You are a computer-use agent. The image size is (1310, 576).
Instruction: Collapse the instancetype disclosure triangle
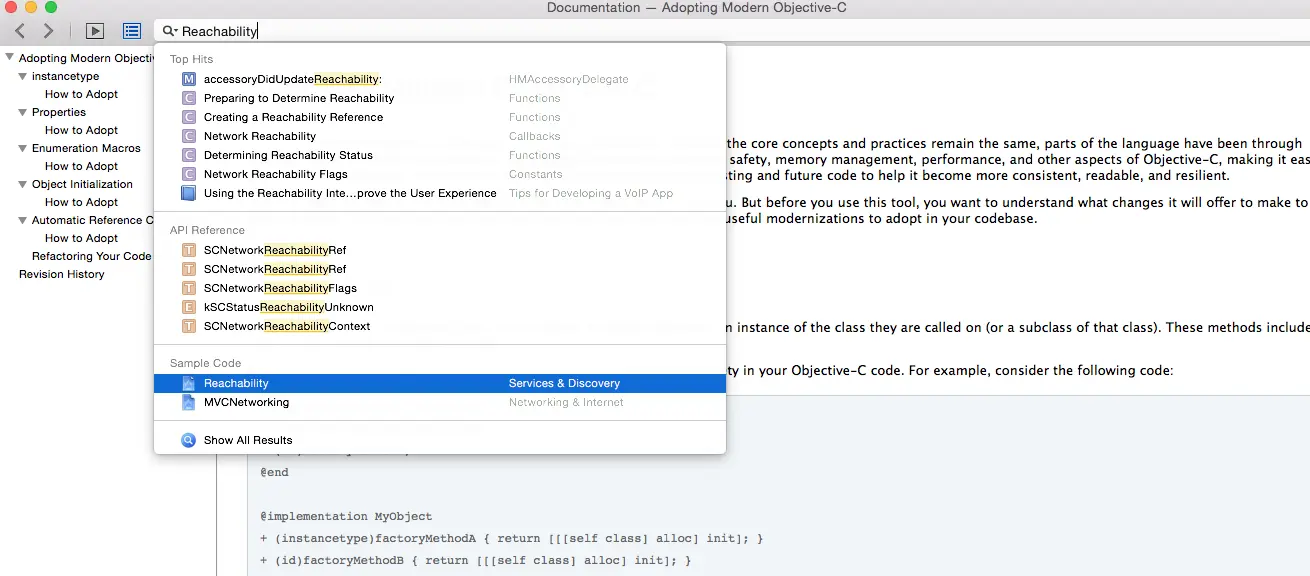tap(23, 76)
